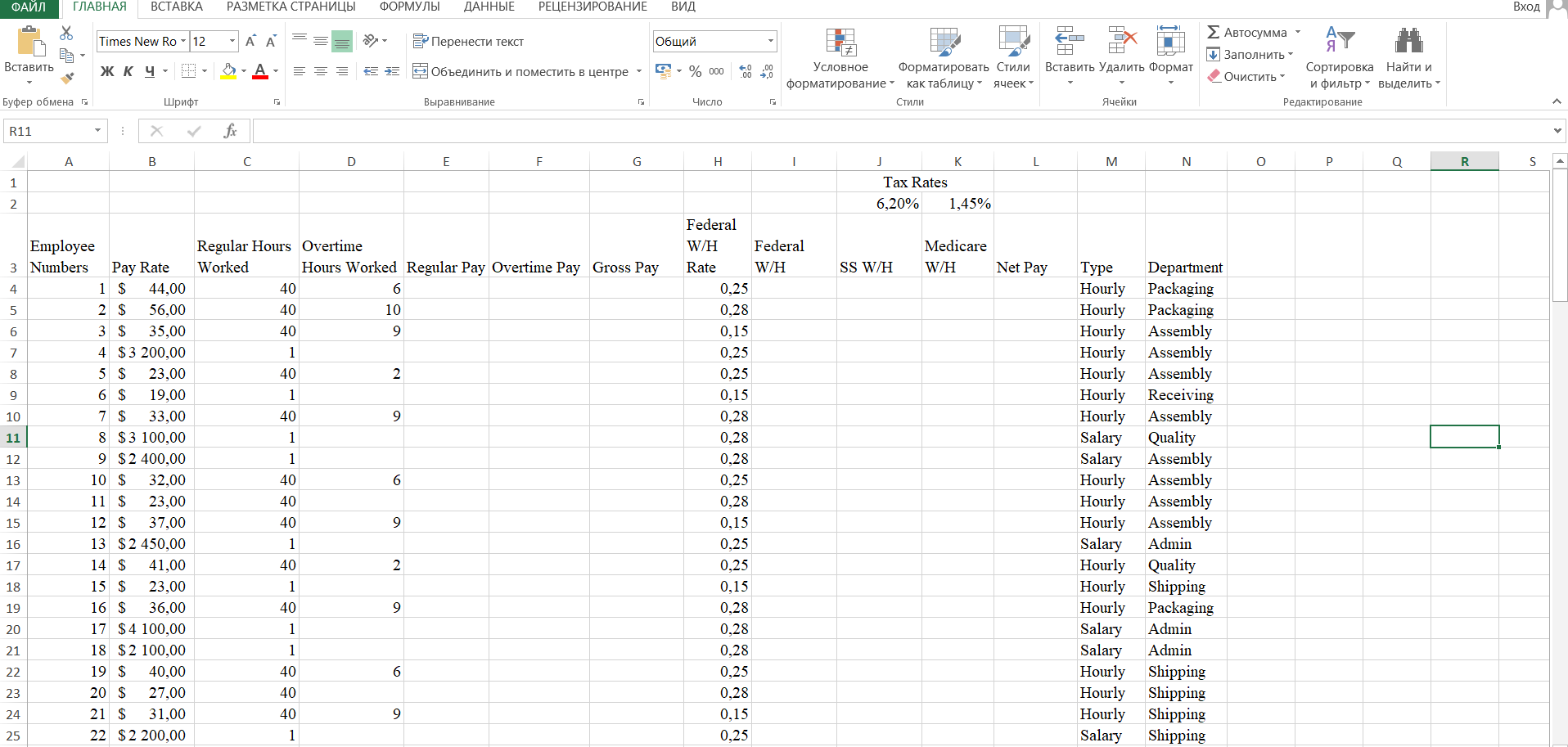Toggle italic К formatting
The image size is (1568, 747).
[x=128, y=71]
